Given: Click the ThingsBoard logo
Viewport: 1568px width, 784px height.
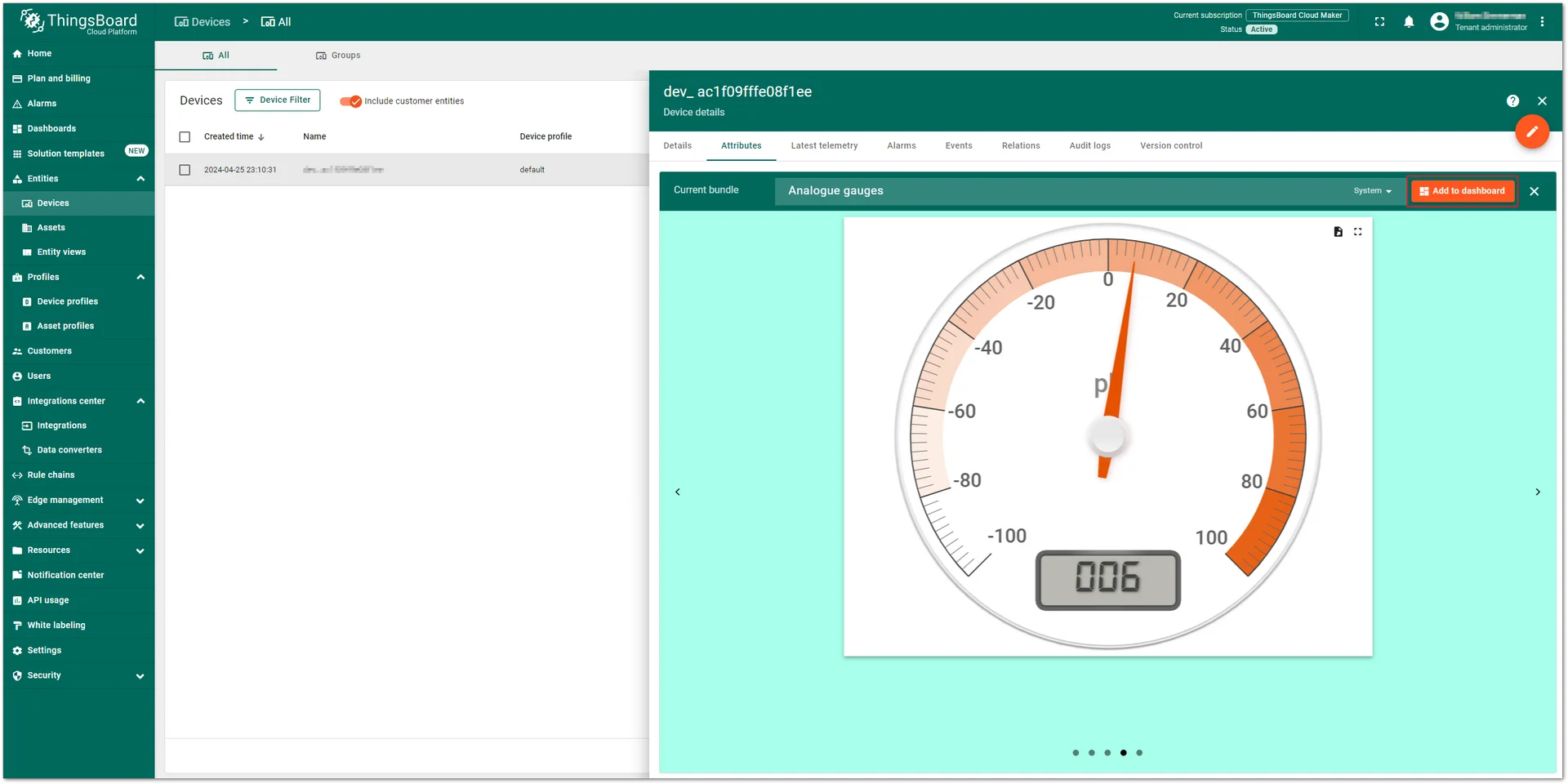Looking at the screenshot, I should click(78, 22).
